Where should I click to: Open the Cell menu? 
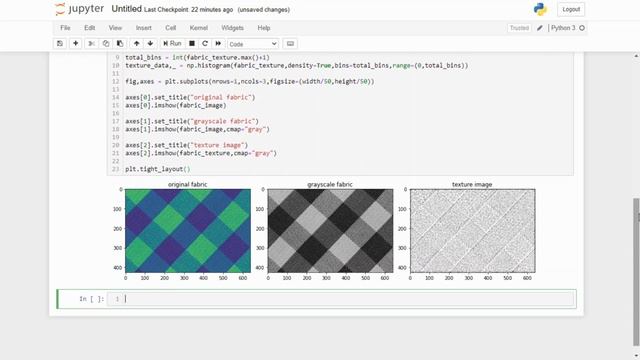click(x=171, y=28)
